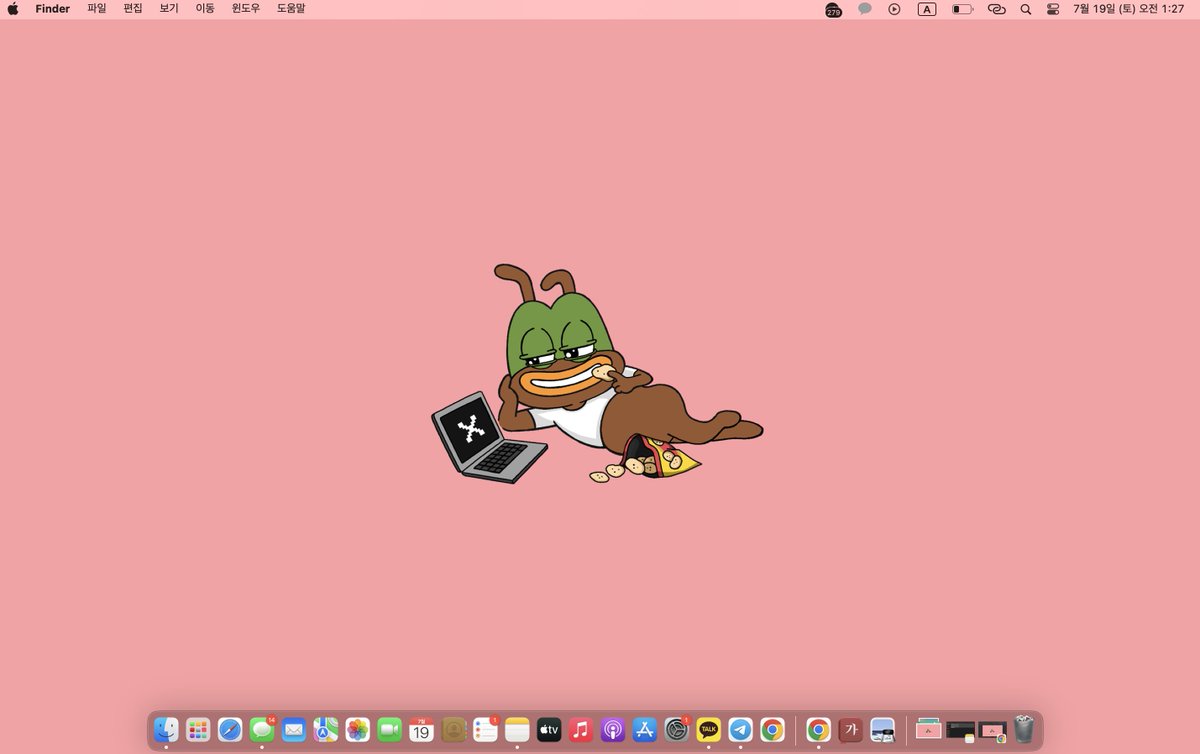Viewport: 1200px width, 754px height.
Task: Open Launchpad in the Dock
Action: 198,730
